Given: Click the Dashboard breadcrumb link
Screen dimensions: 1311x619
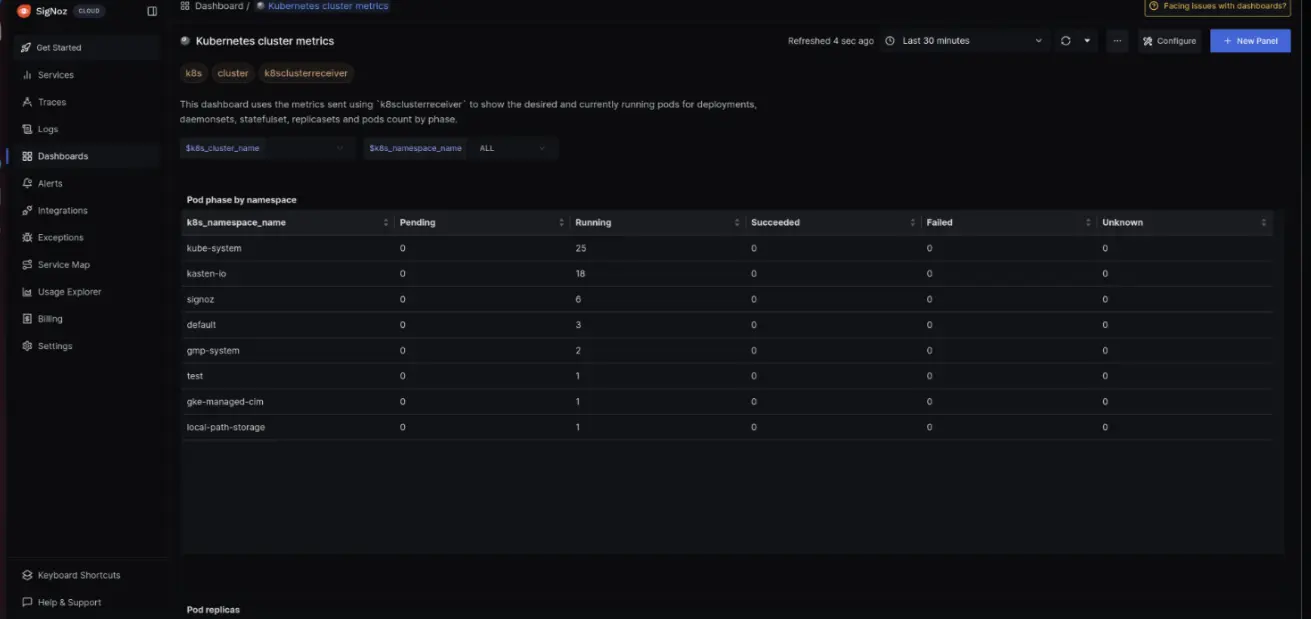Looking at the screenshot, I should click(218, 6).
